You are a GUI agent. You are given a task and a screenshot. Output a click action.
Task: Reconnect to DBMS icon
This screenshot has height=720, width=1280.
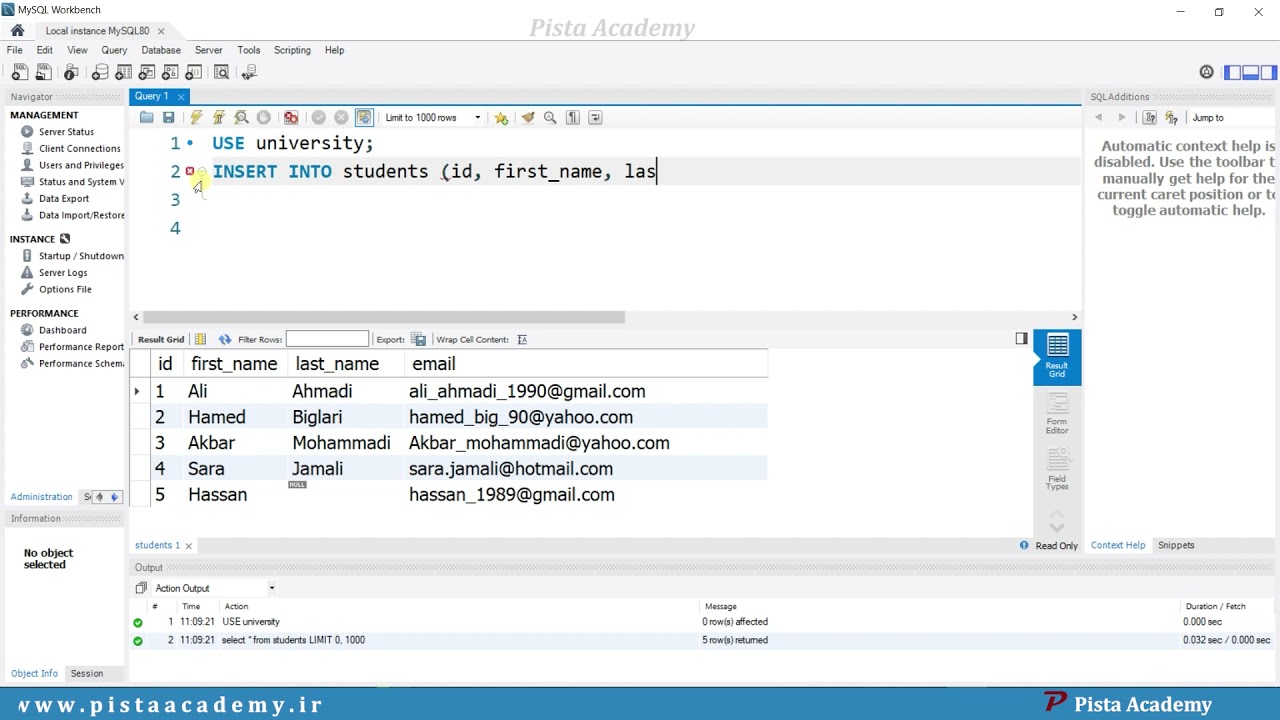pos(250,72)
